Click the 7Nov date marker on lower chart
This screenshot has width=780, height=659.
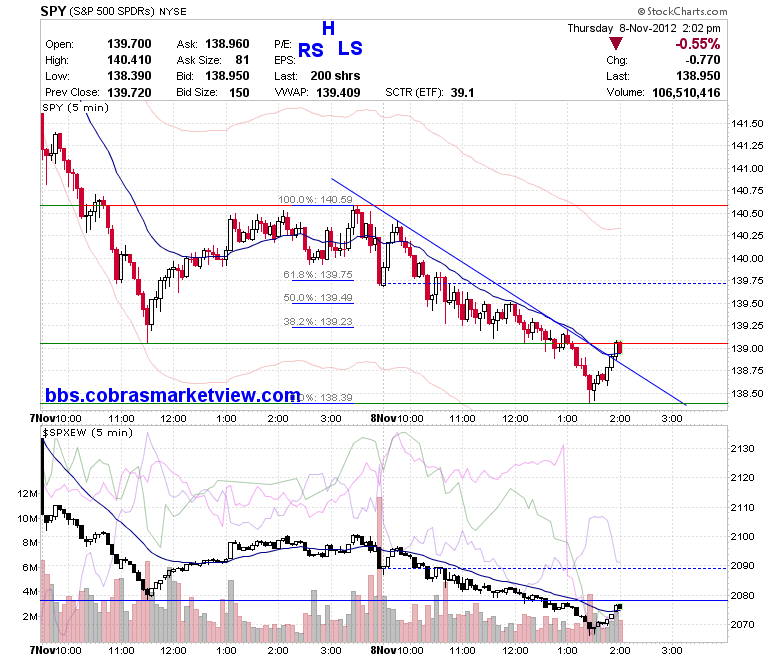[42, 650]
